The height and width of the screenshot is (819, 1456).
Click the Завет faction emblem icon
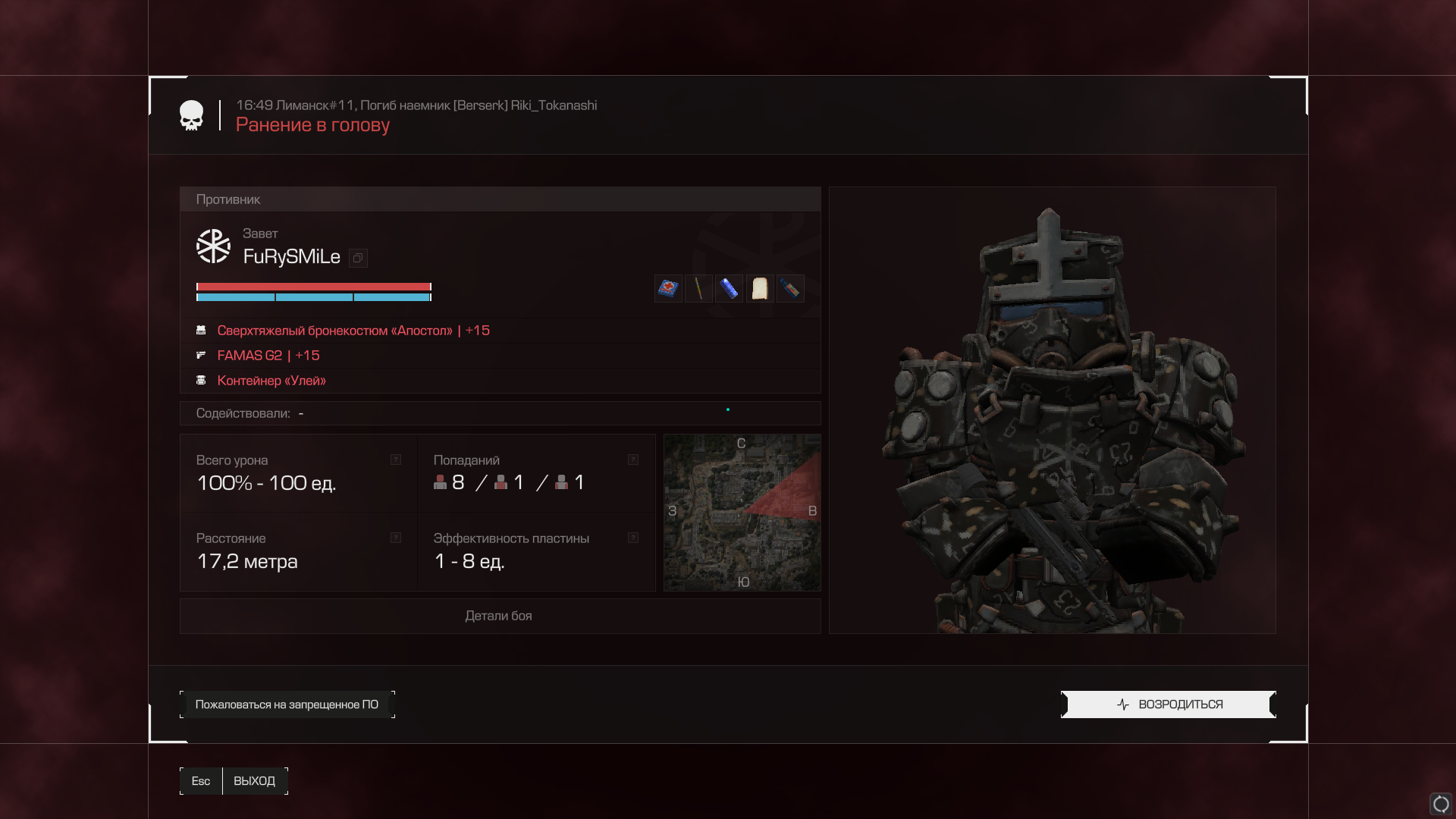coord(213,246)
